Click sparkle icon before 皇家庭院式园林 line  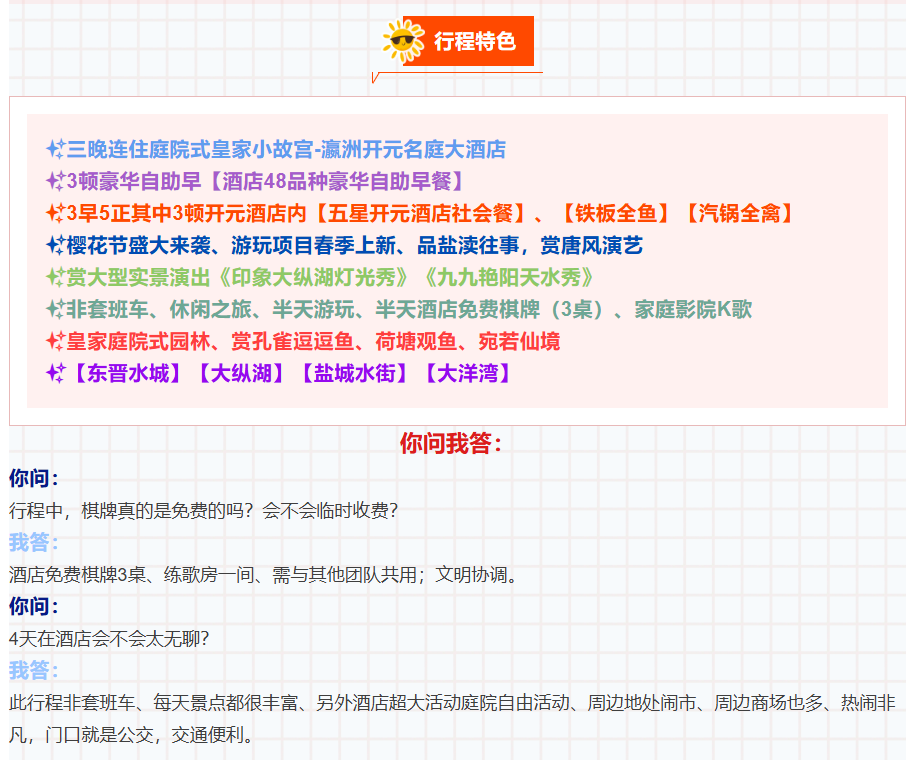tap(56, 341)
